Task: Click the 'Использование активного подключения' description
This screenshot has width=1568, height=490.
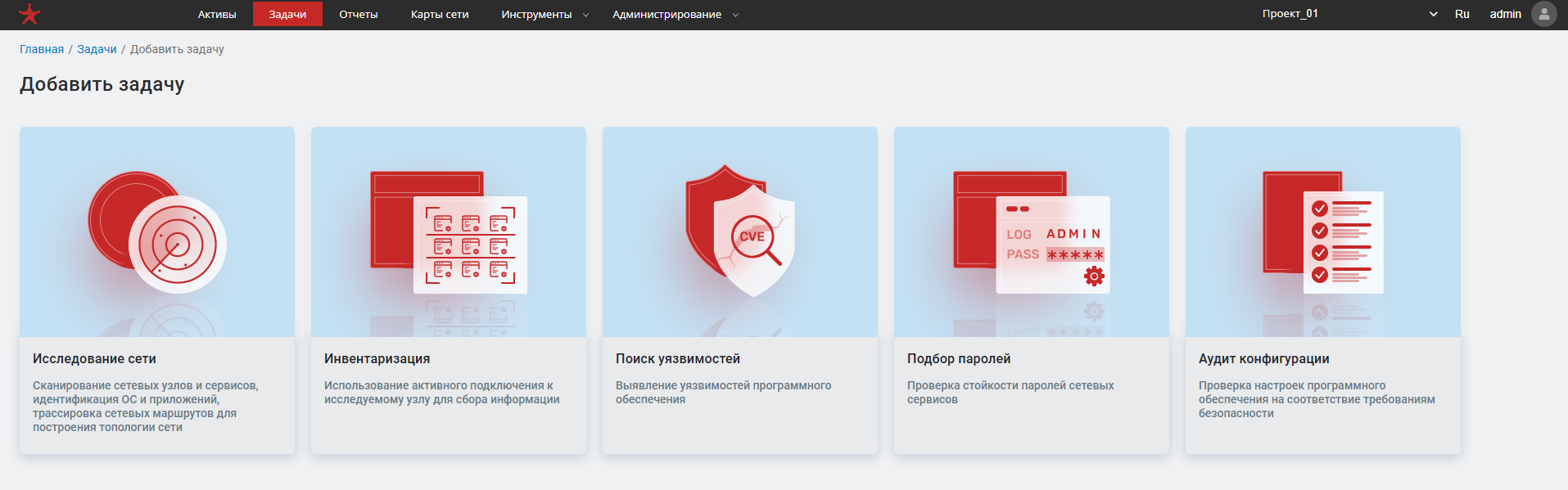Action: point(442,392)
